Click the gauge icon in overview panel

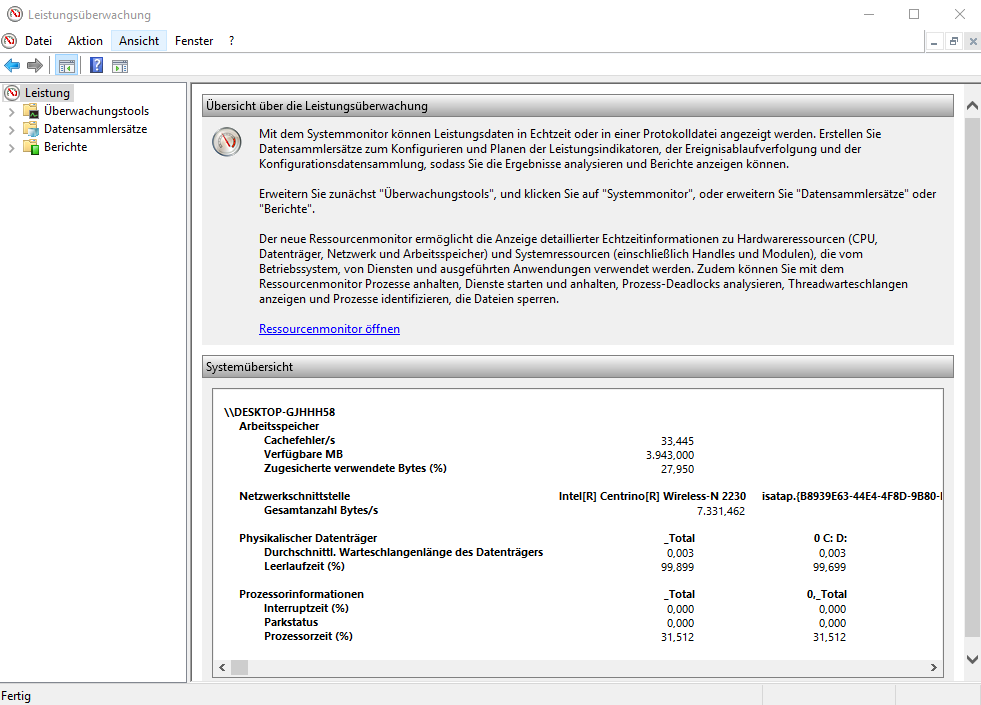tap(226, 142)
